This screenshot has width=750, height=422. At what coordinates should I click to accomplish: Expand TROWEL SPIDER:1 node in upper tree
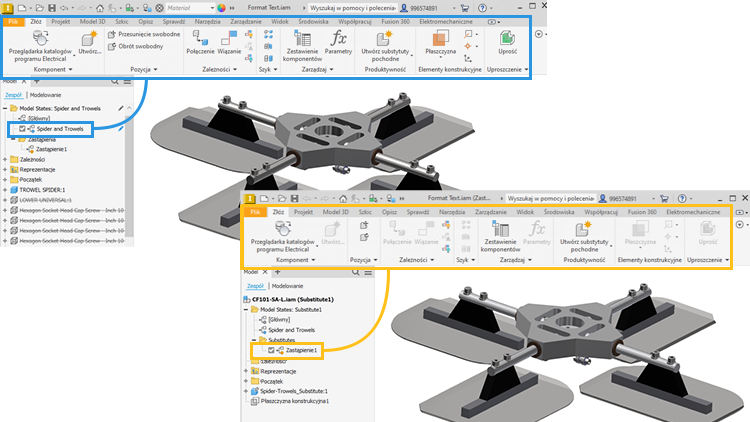coord(5,190)
